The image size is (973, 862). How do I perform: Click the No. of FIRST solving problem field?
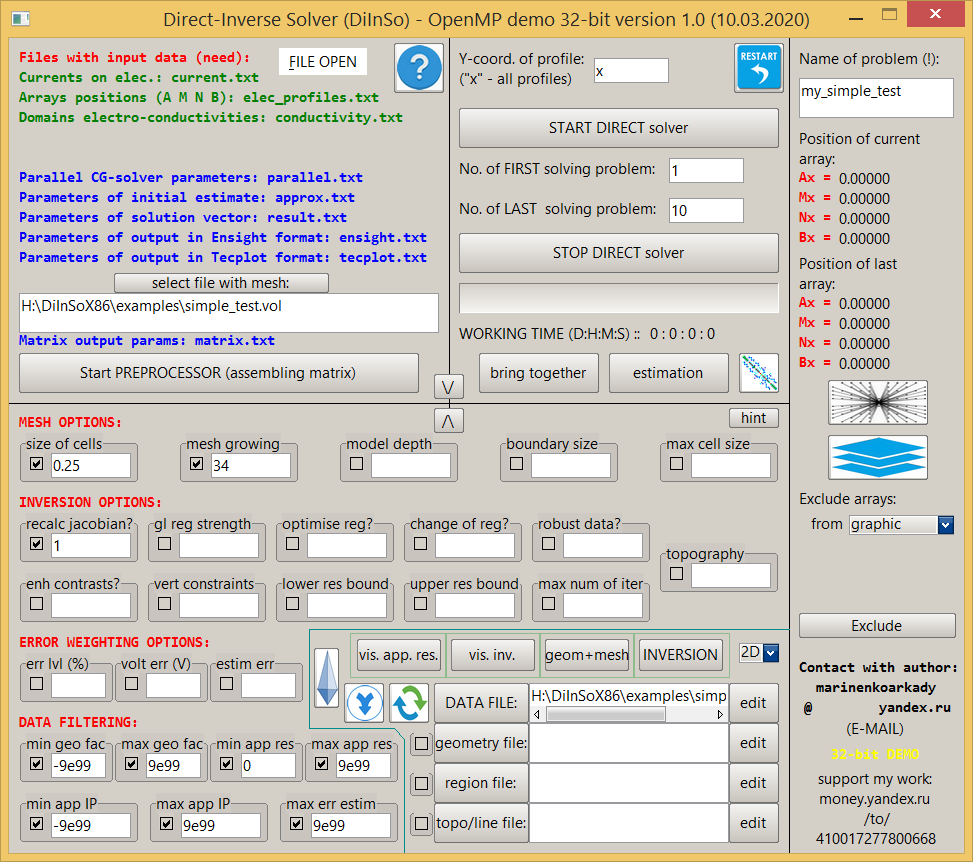706,171
